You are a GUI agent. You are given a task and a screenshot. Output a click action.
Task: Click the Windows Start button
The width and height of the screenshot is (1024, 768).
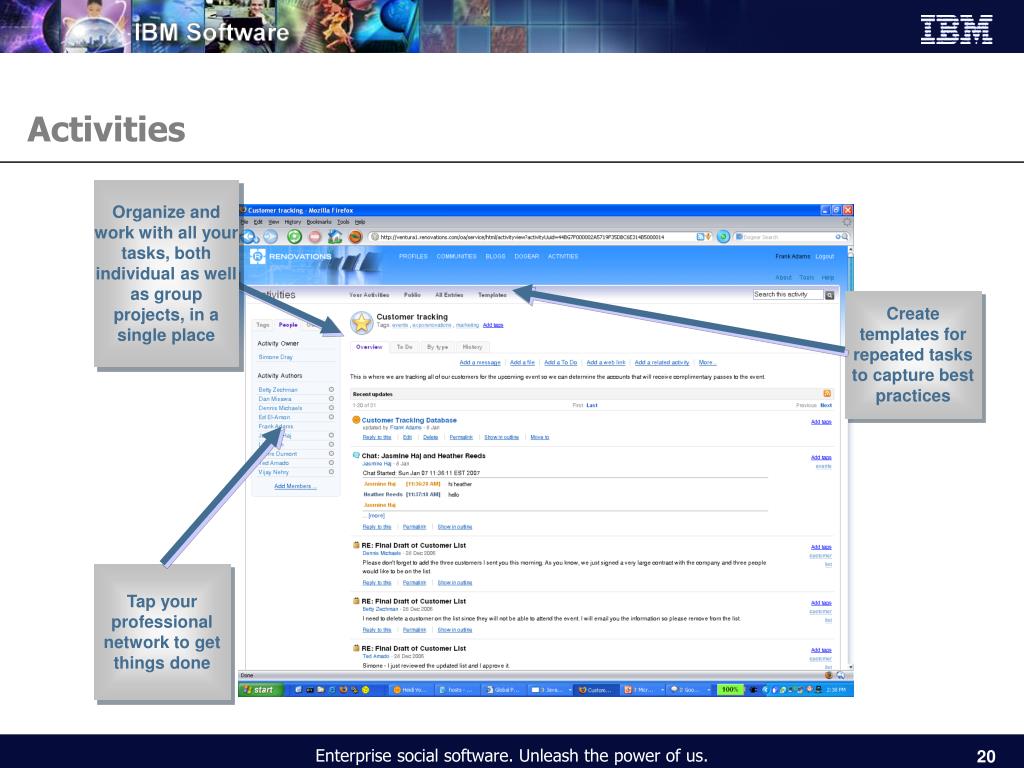click(260, 690)
